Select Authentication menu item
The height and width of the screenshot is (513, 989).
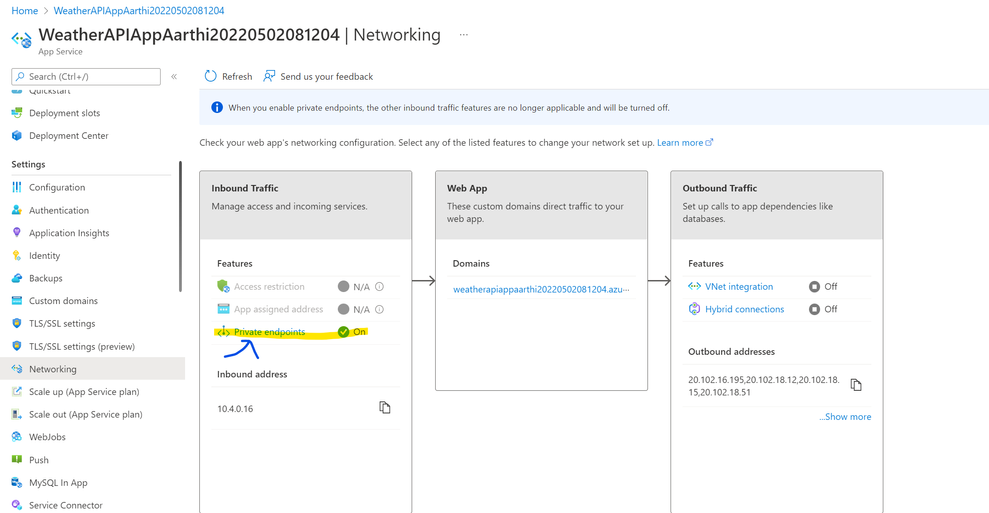(x=59, y=210)
